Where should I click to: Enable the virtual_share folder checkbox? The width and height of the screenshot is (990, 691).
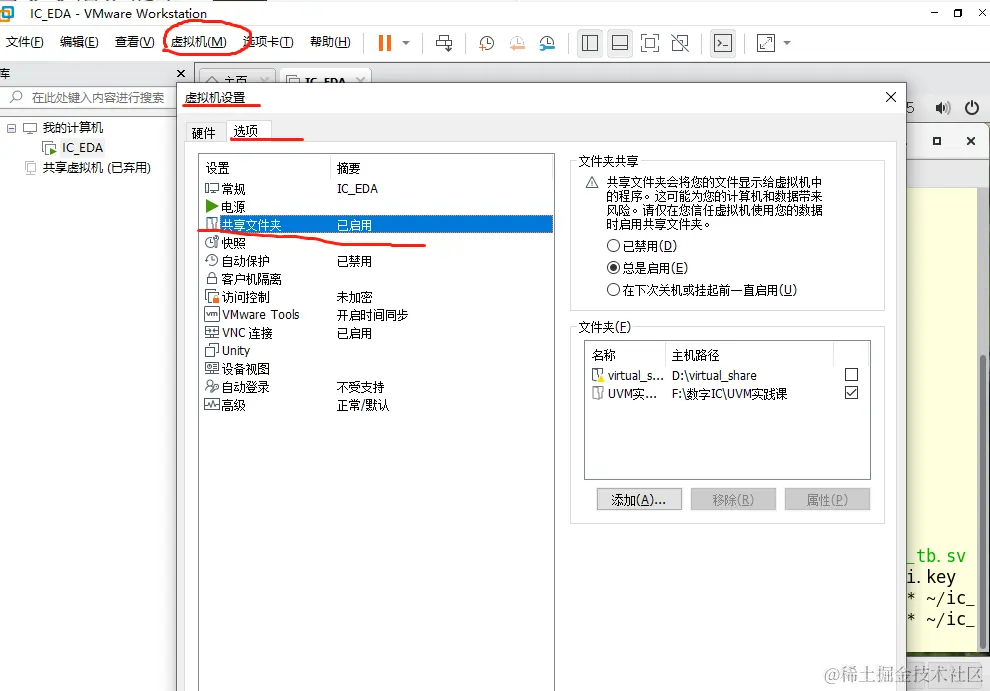click(x=851, y=375)
